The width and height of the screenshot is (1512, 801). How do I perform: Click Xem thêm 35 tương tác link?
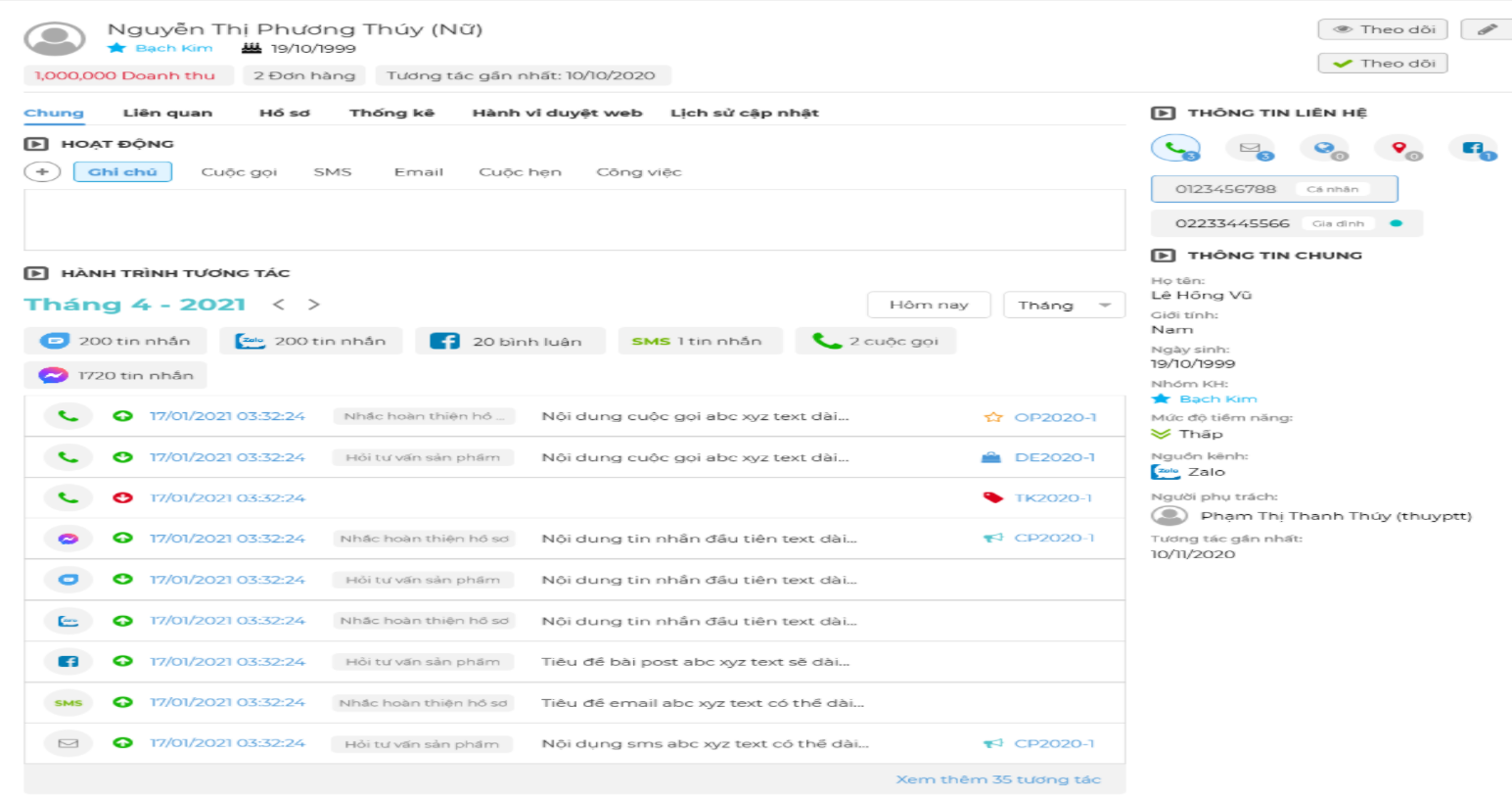tap(997, 779)
